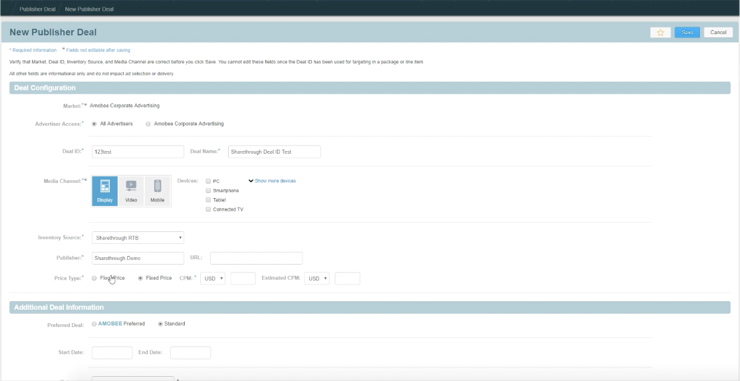
Task: Click the 'Required information' legend text
Action: (x=34, y=50)
